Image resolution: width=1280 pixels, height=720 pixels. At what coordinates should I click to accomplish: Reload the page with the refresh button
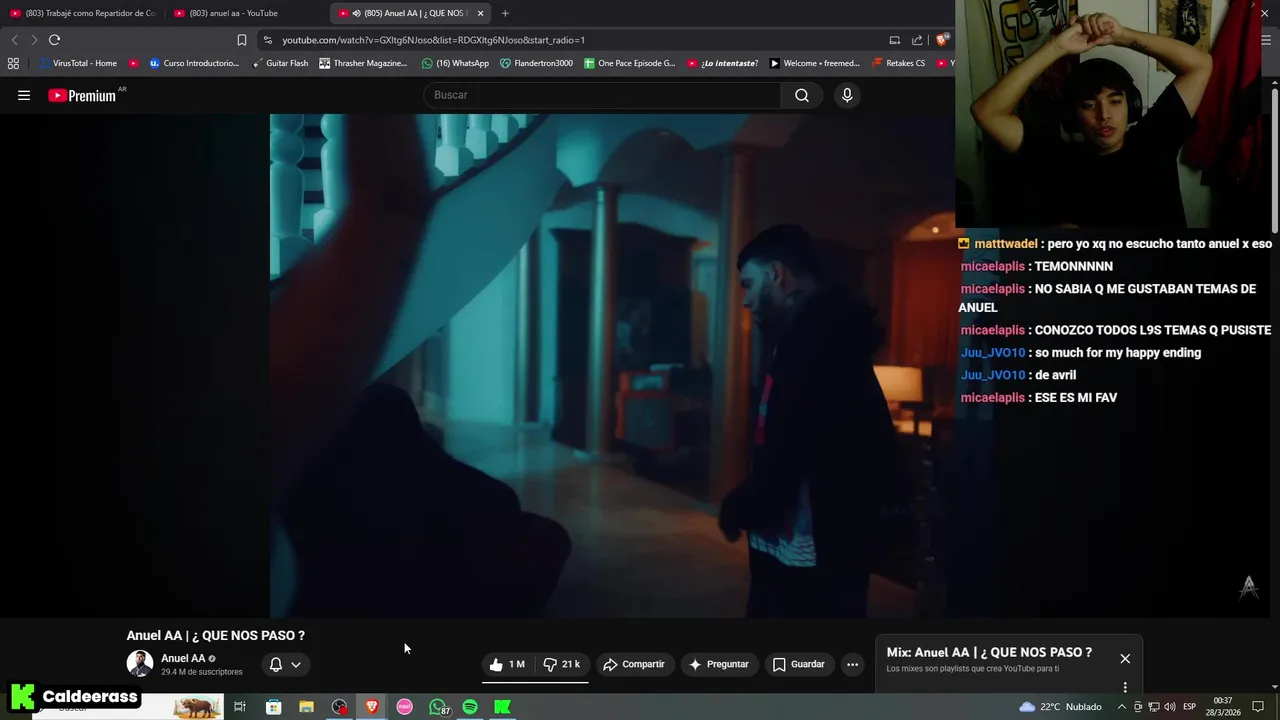[54, 40]
